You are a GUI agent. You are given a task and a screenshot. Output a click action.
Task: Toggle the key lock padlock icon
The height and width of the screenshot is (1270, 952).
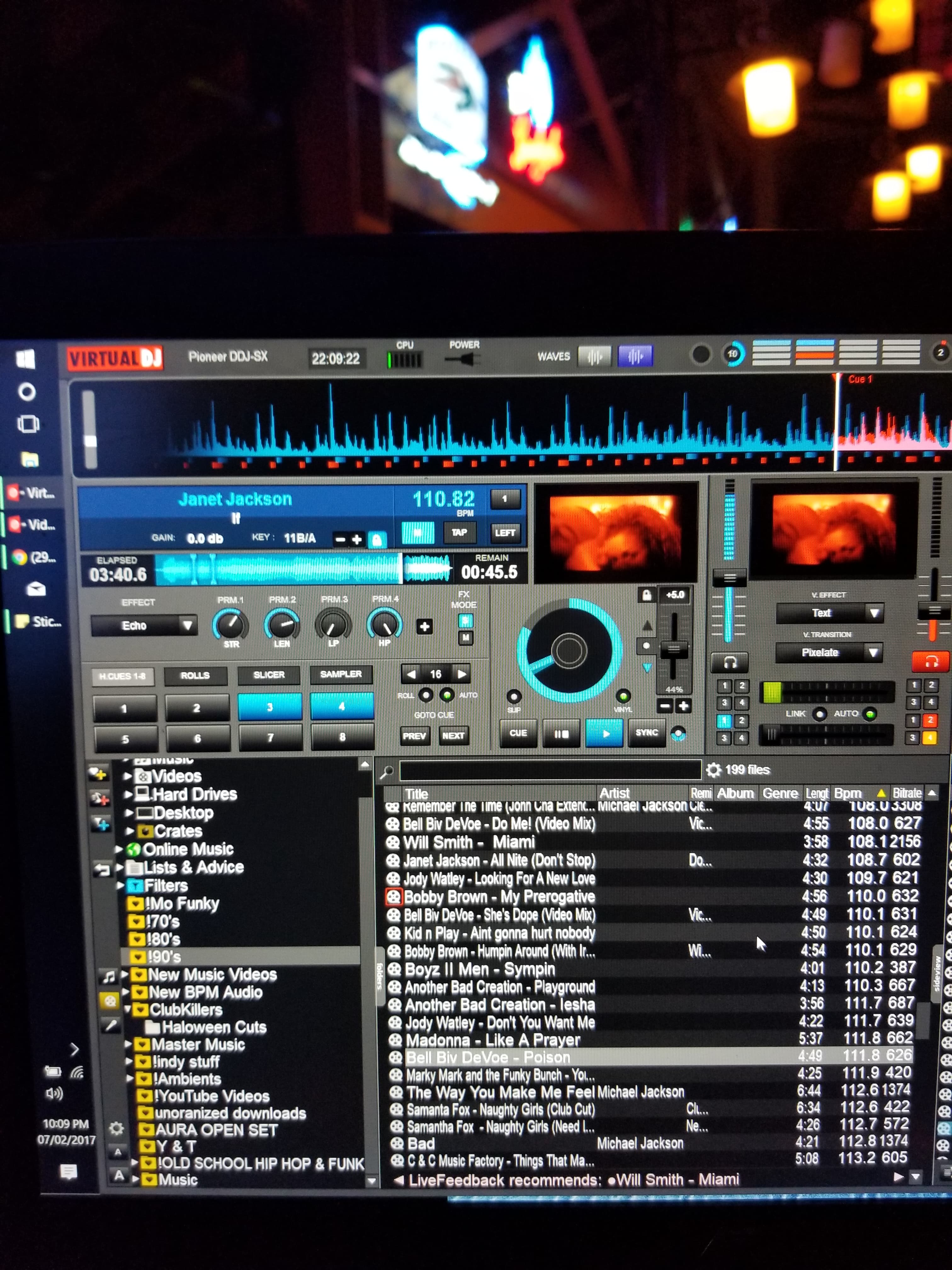pyautogui.click(x=377, y=540)
